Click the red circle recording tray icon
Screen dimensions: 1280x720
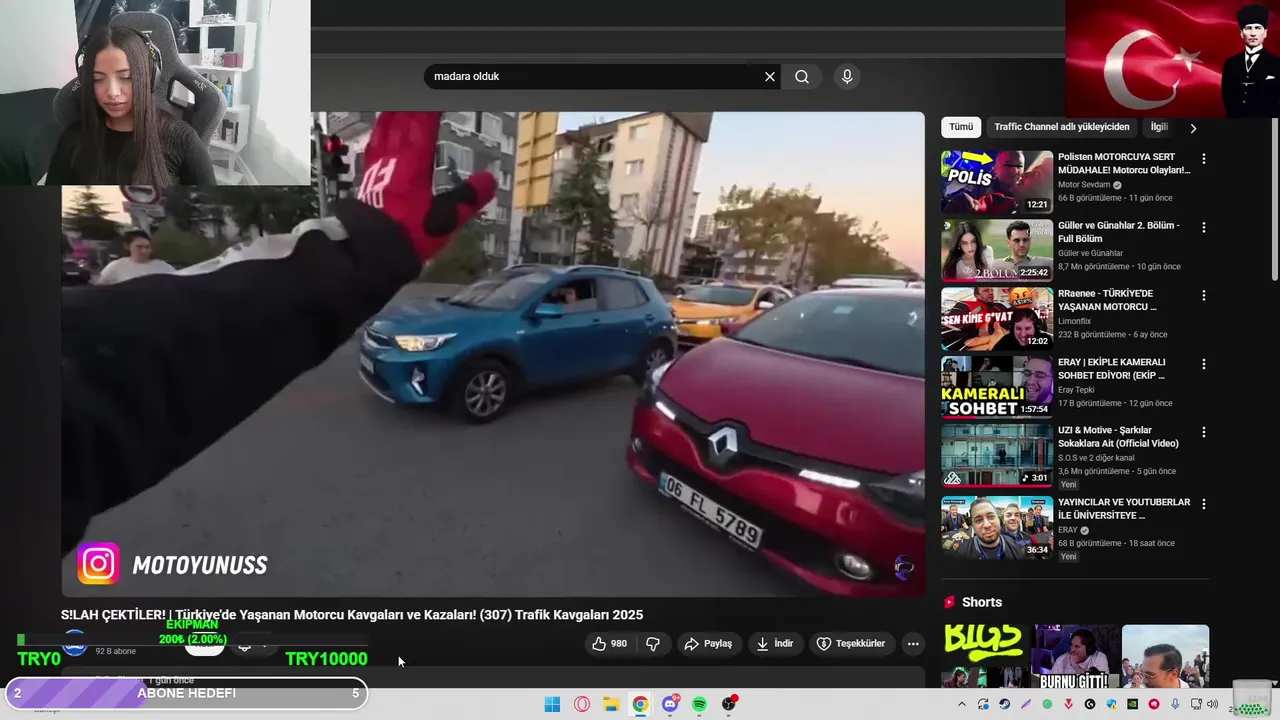tap(1154, 704)
